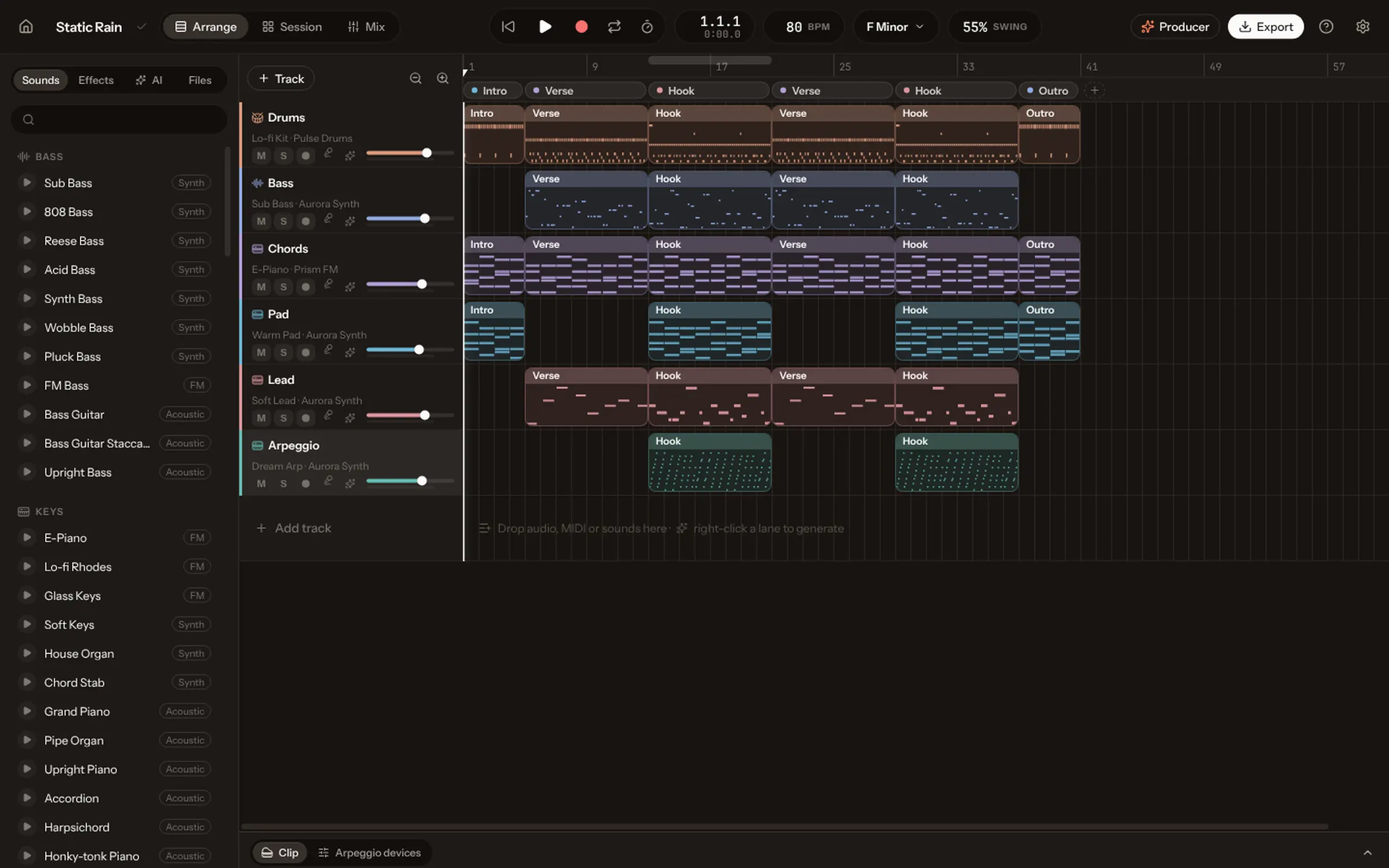Add a new section with the plus icon after Outro
This screenshot has height=868, width=1389.
tap(1094, 90)
